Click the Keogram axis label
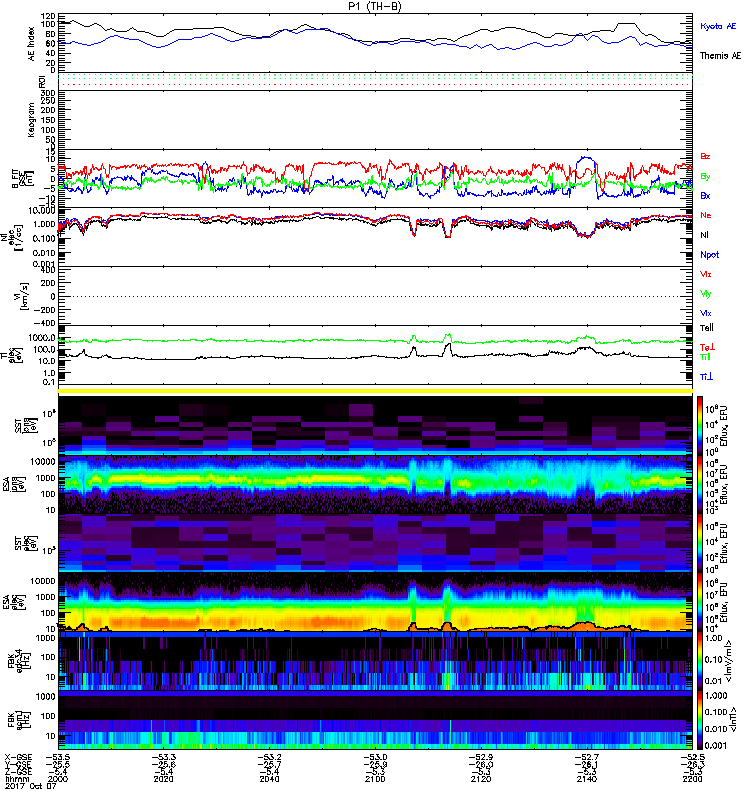This screenshot has width=750, height=800. tap(32, 119)
